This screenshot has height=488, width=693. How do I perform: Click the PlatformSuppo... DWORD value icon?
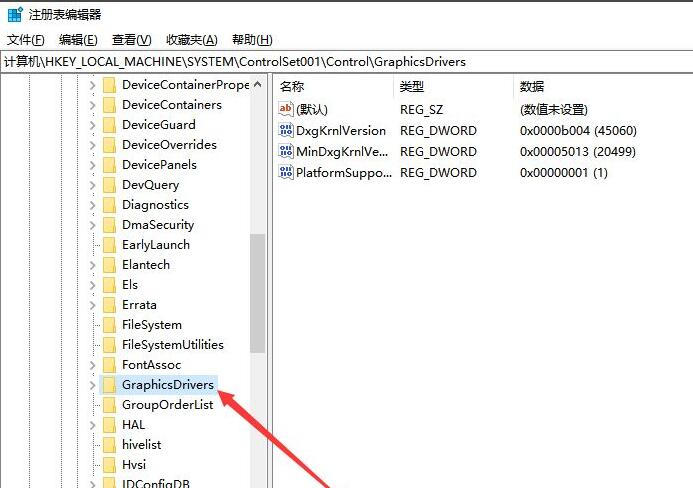[x=286, y=172]
